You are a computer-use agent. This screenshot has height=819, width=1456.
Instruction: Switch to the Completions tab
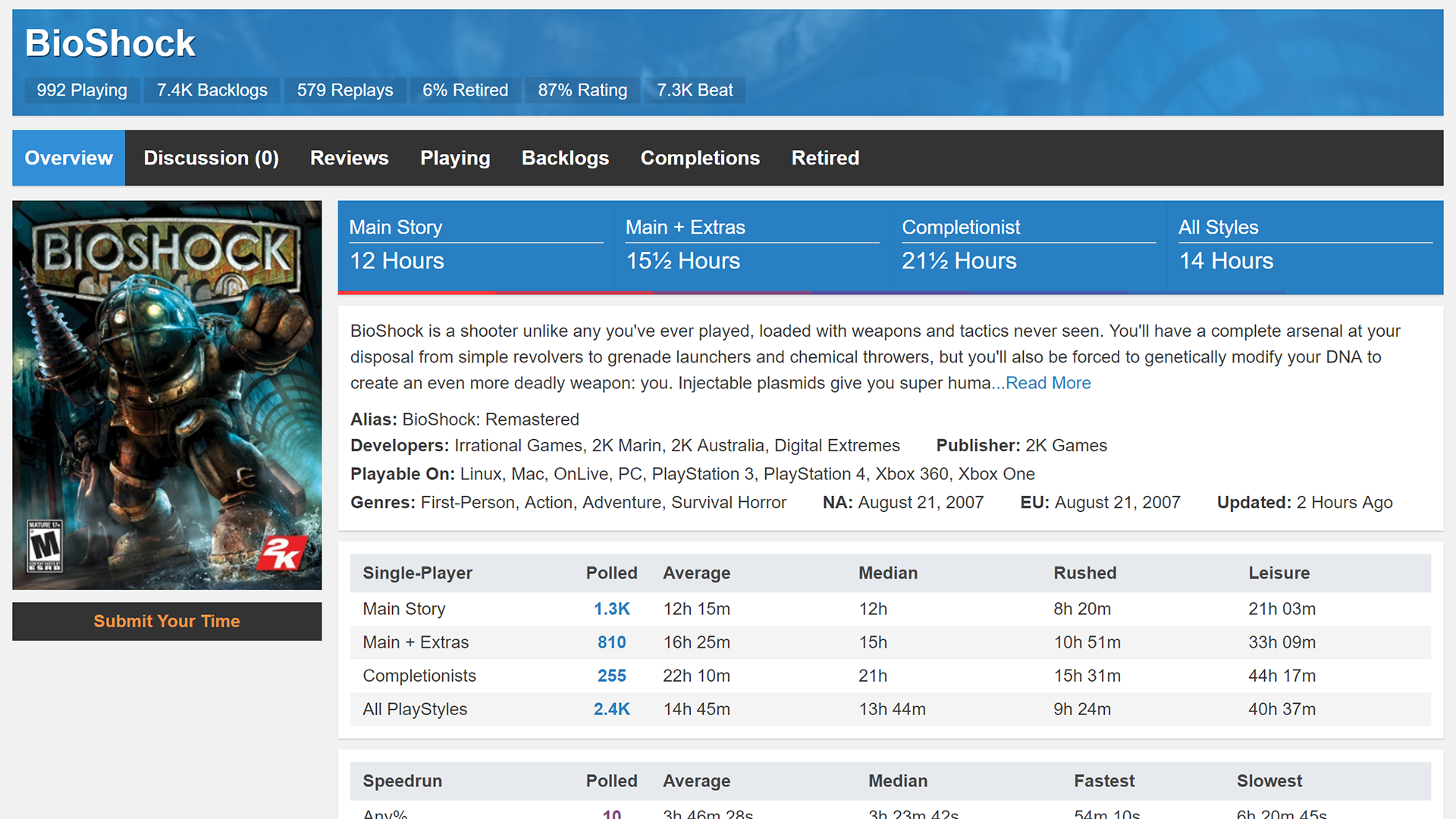click(x=700, y=158)
